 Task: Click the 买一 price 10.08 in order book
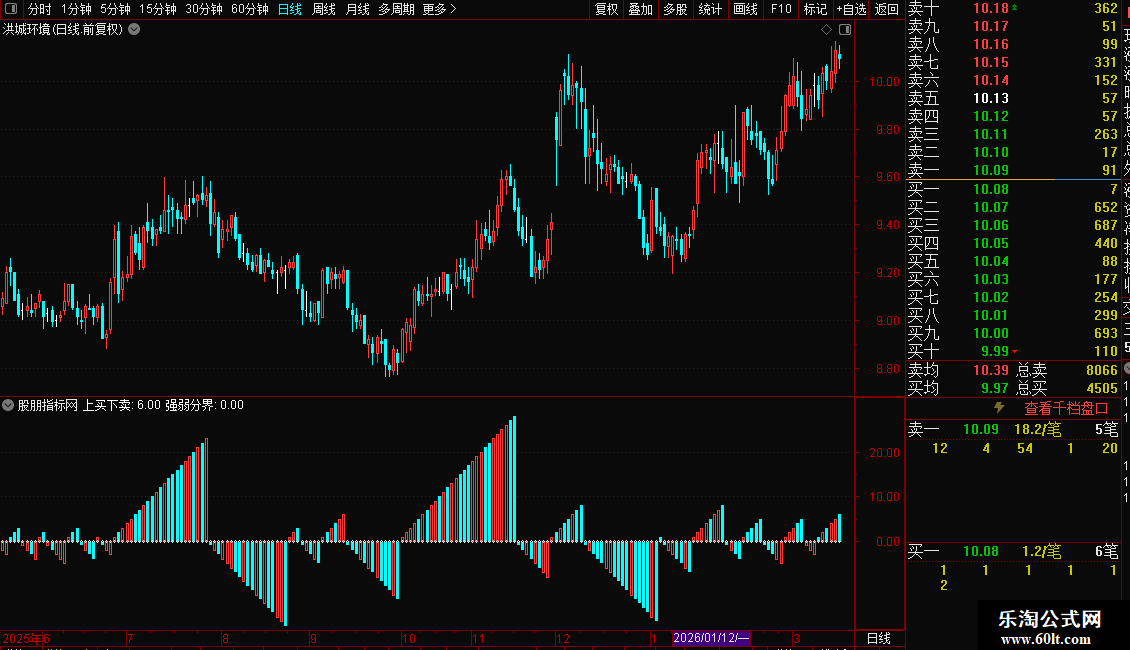[991, 189]
